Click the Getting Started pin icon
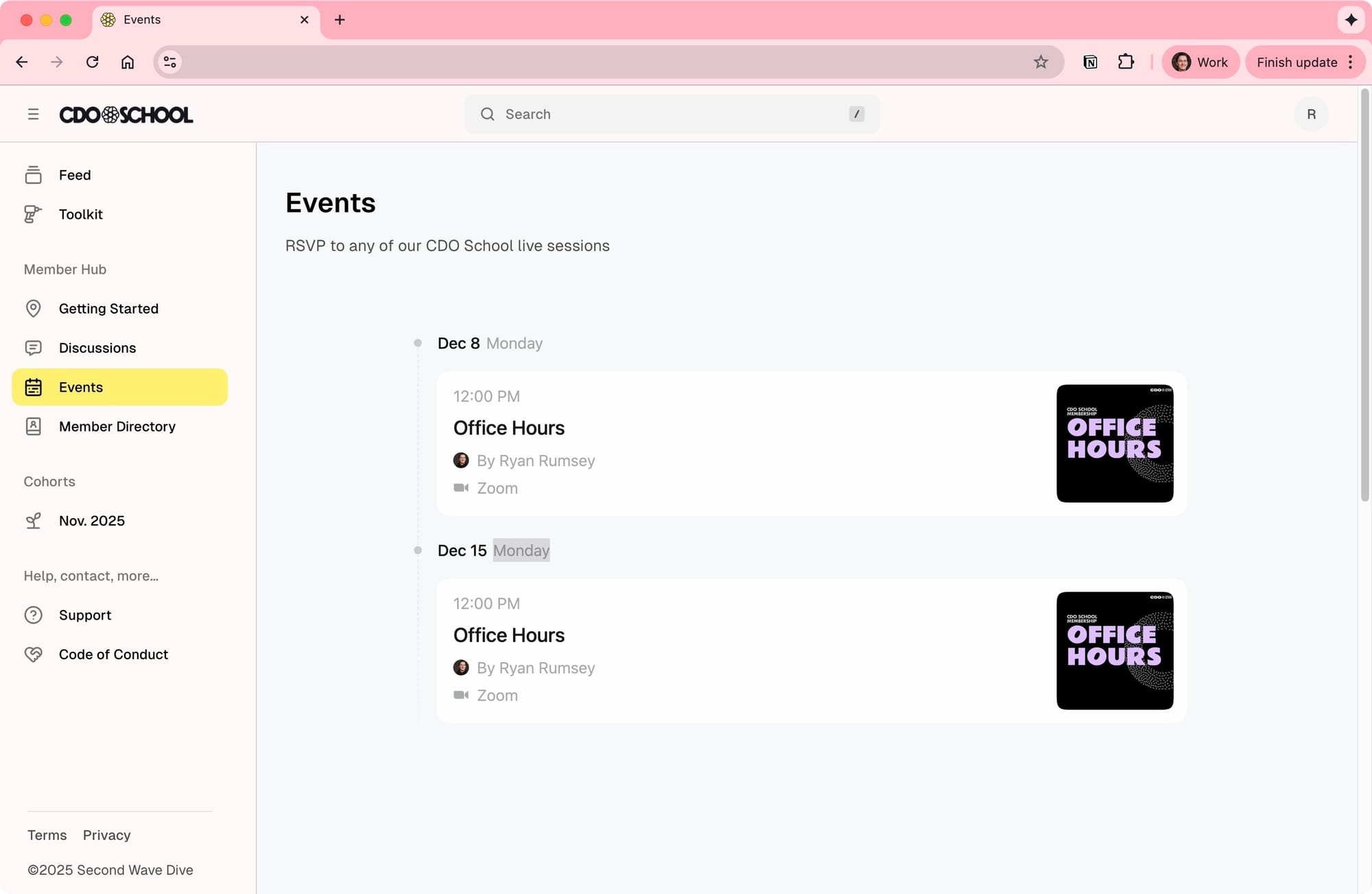This screenshot has height=894, width=1372. coord(33,309)
